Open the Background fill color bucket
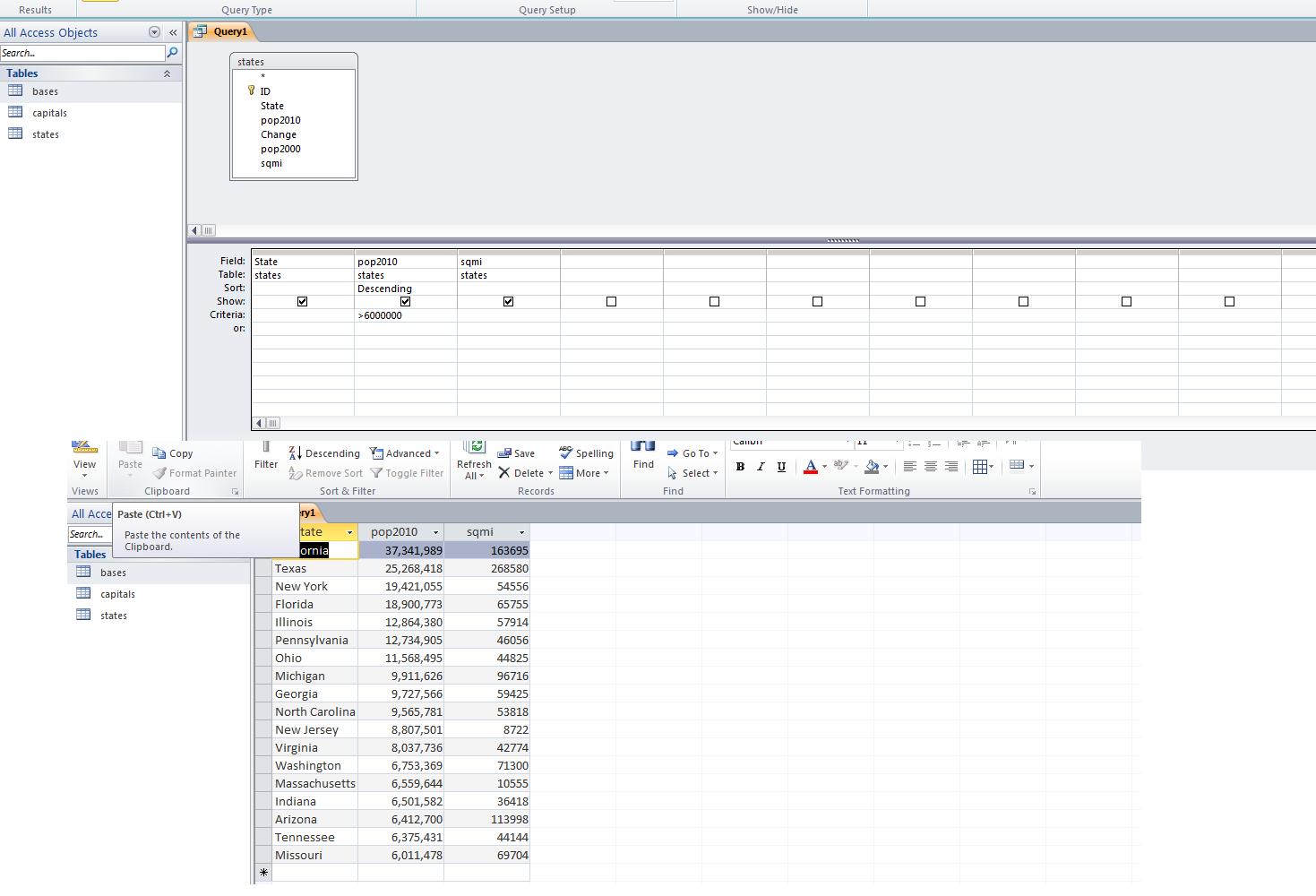This screenshot has width=1316, height=896. pos(871,467)
